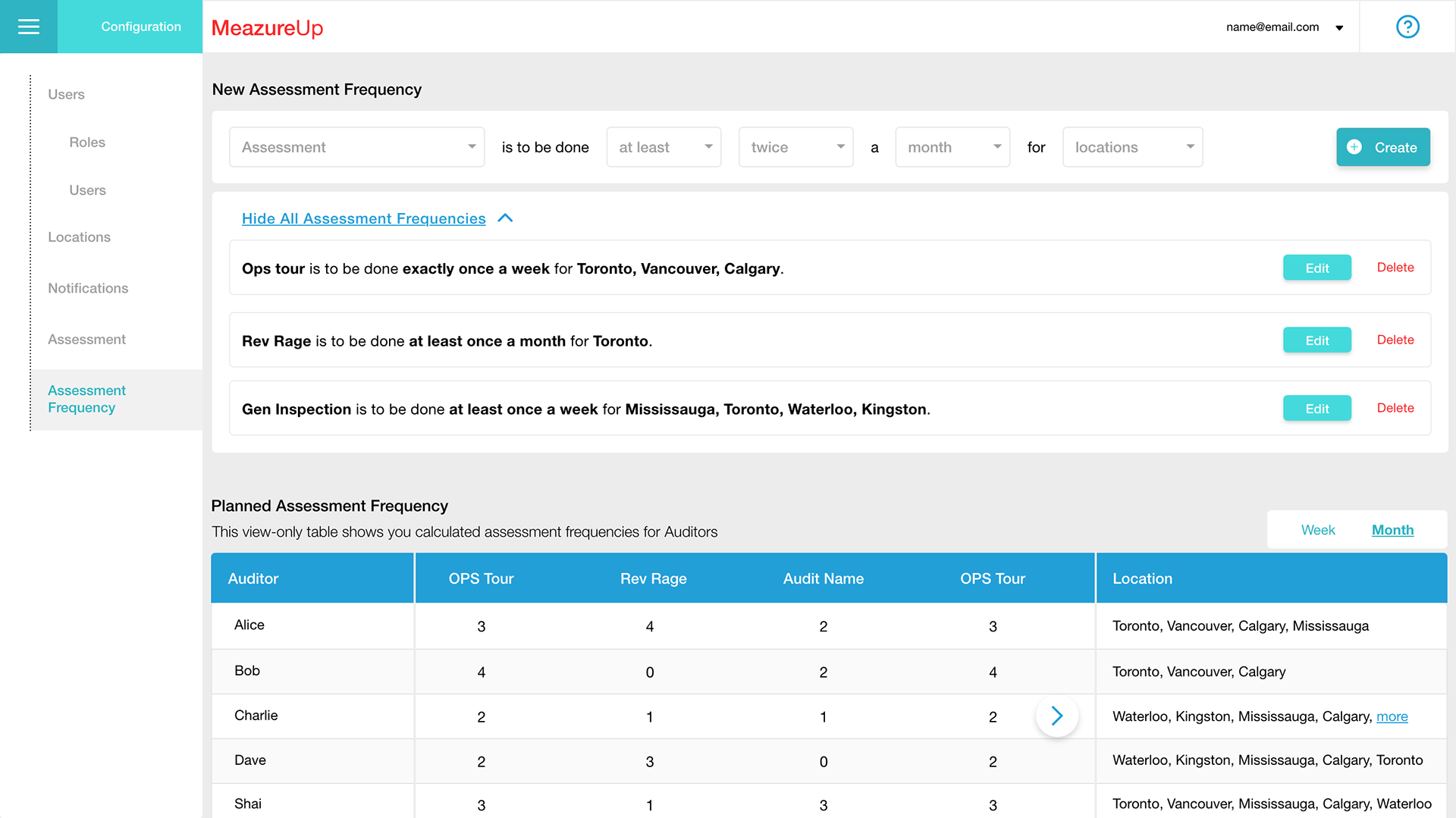1456x818 pixels.
Task: Open the 'twice' frequency dropdown
Action: (796, 147)
